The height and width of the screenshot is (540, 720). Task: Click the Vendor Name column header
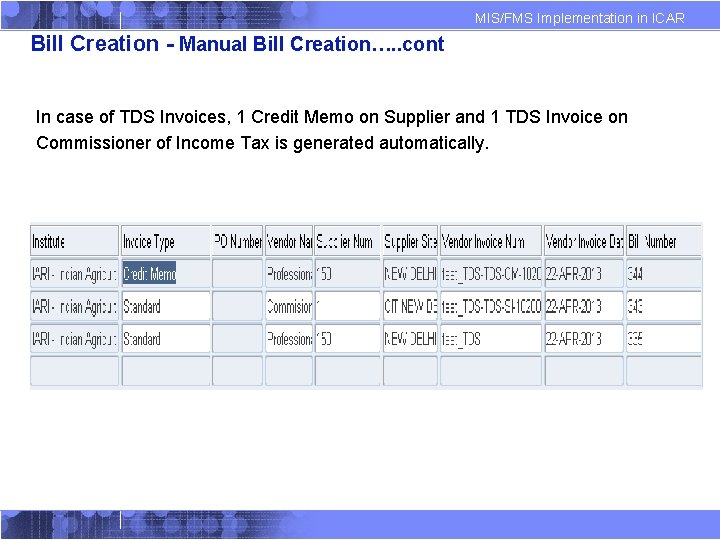[289, 241]
